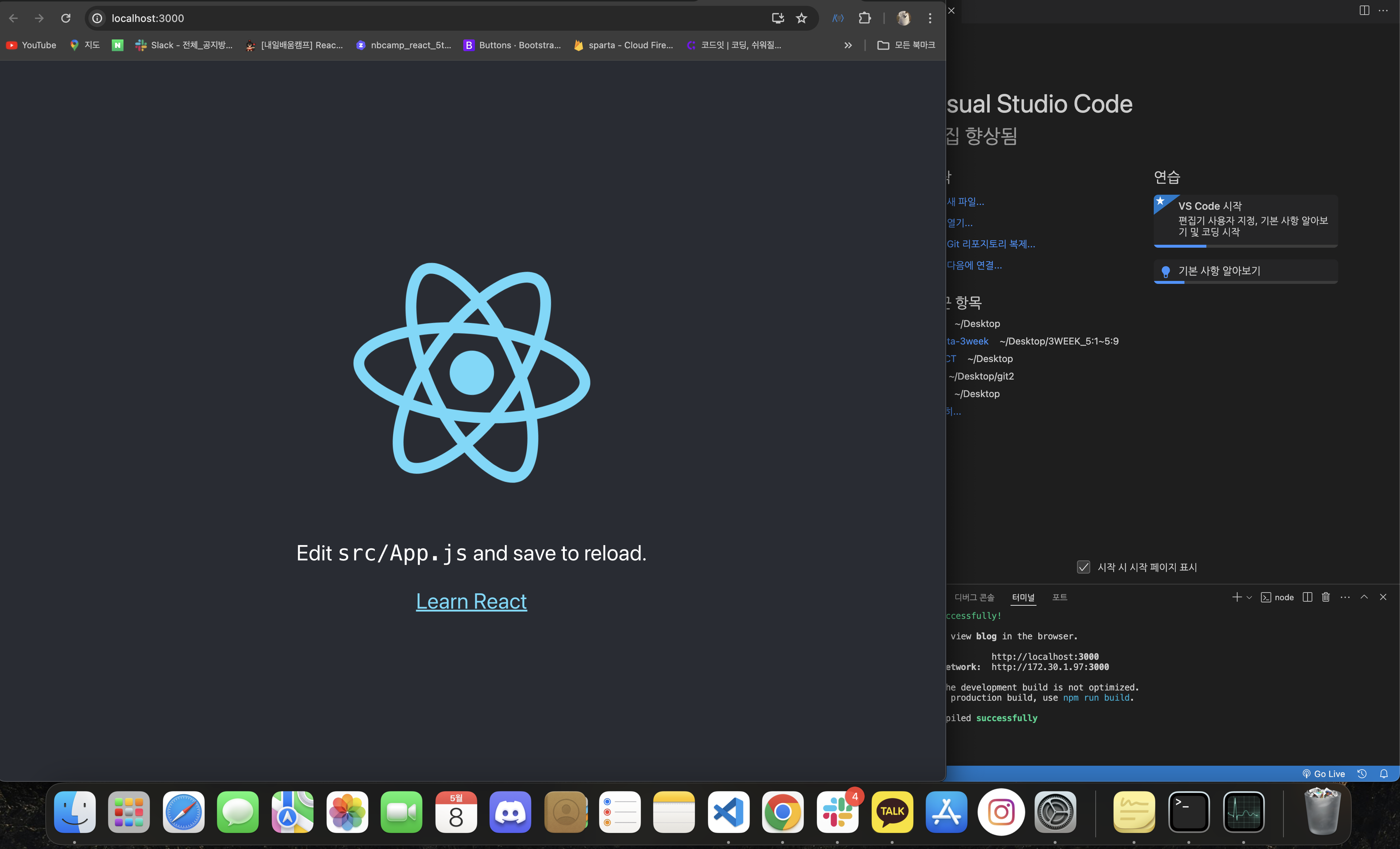
Task: Maximize the panel with the chevron-up
Action: (x=1363, y=597)
